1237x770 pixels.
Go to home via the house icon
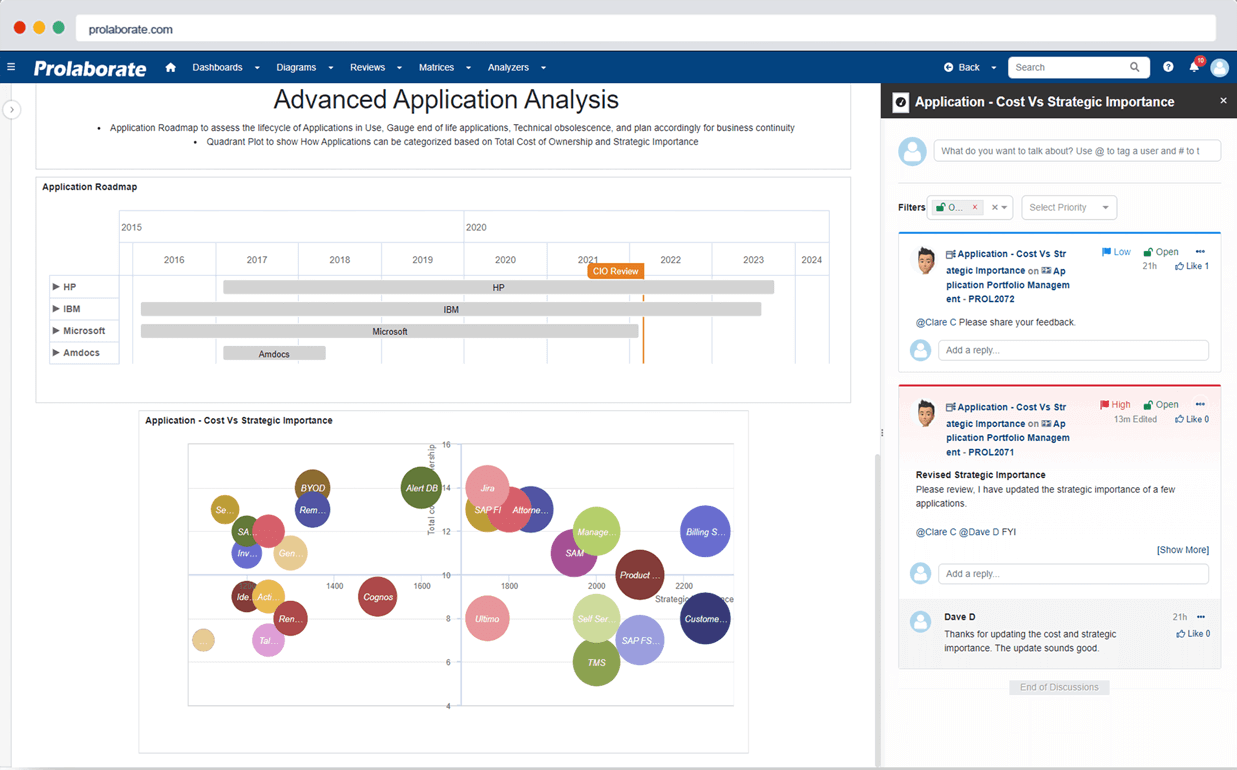(171, 67)
